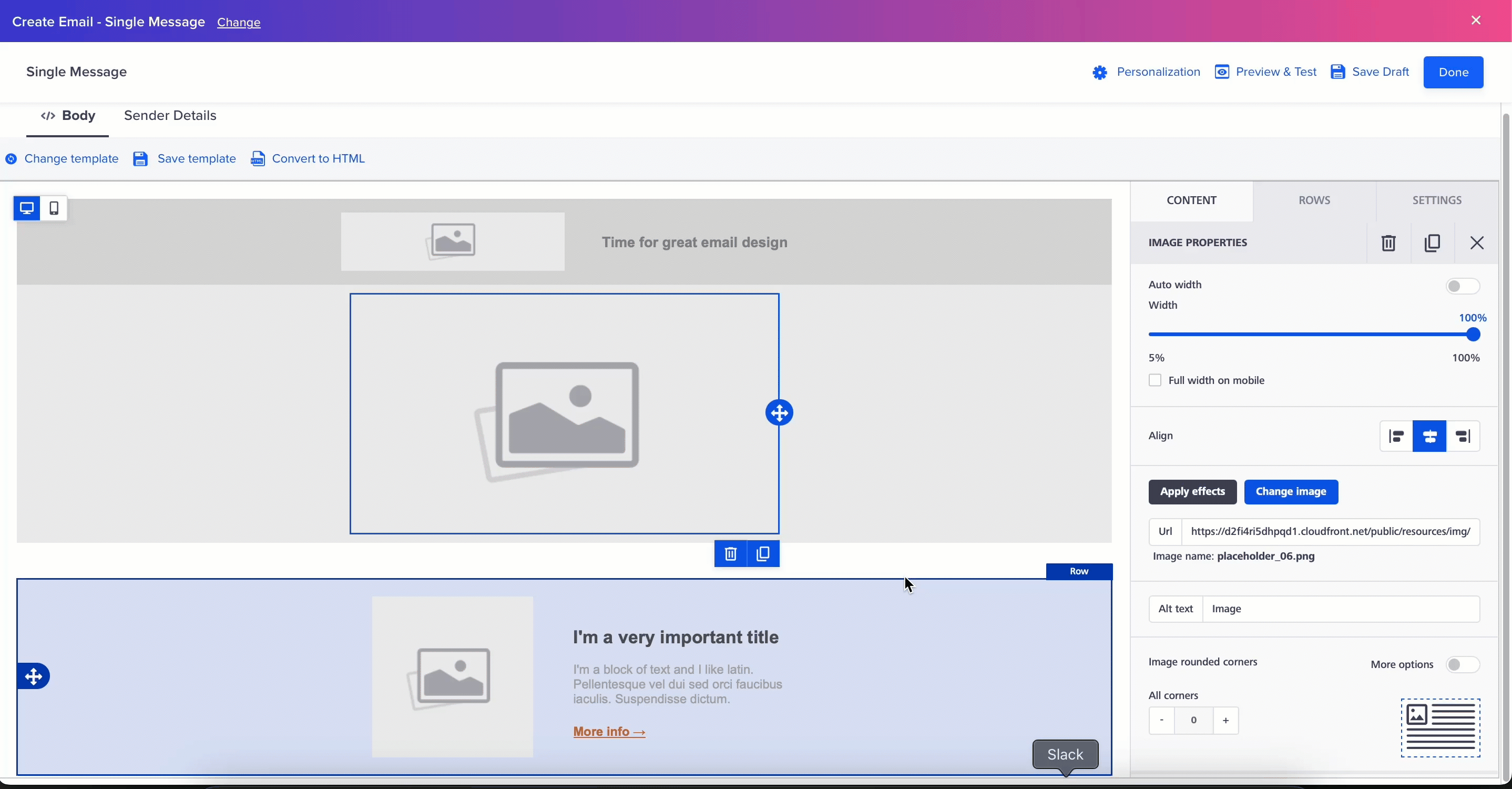
Task: Open the Rows tab
Action: [1314, 201]
